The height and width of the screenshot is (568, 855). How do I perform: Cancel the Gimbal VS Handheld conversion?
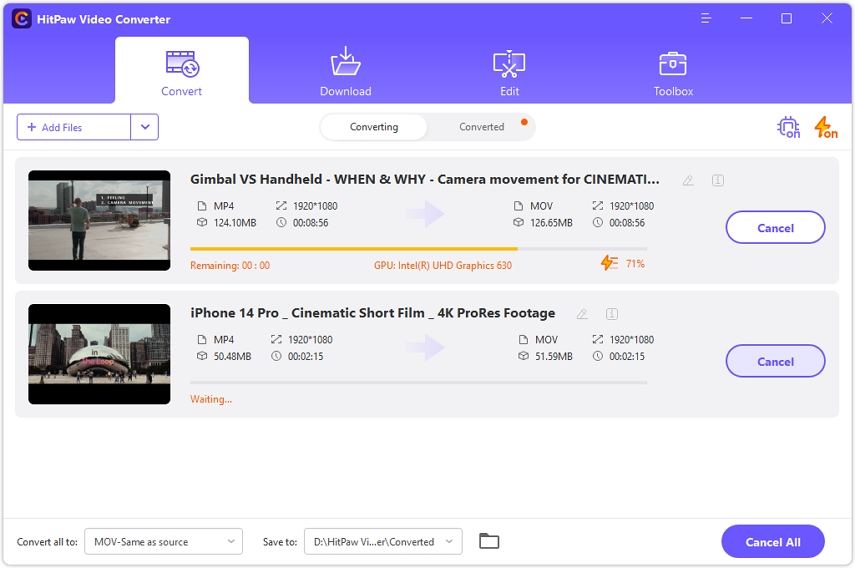tap(775, 227)
